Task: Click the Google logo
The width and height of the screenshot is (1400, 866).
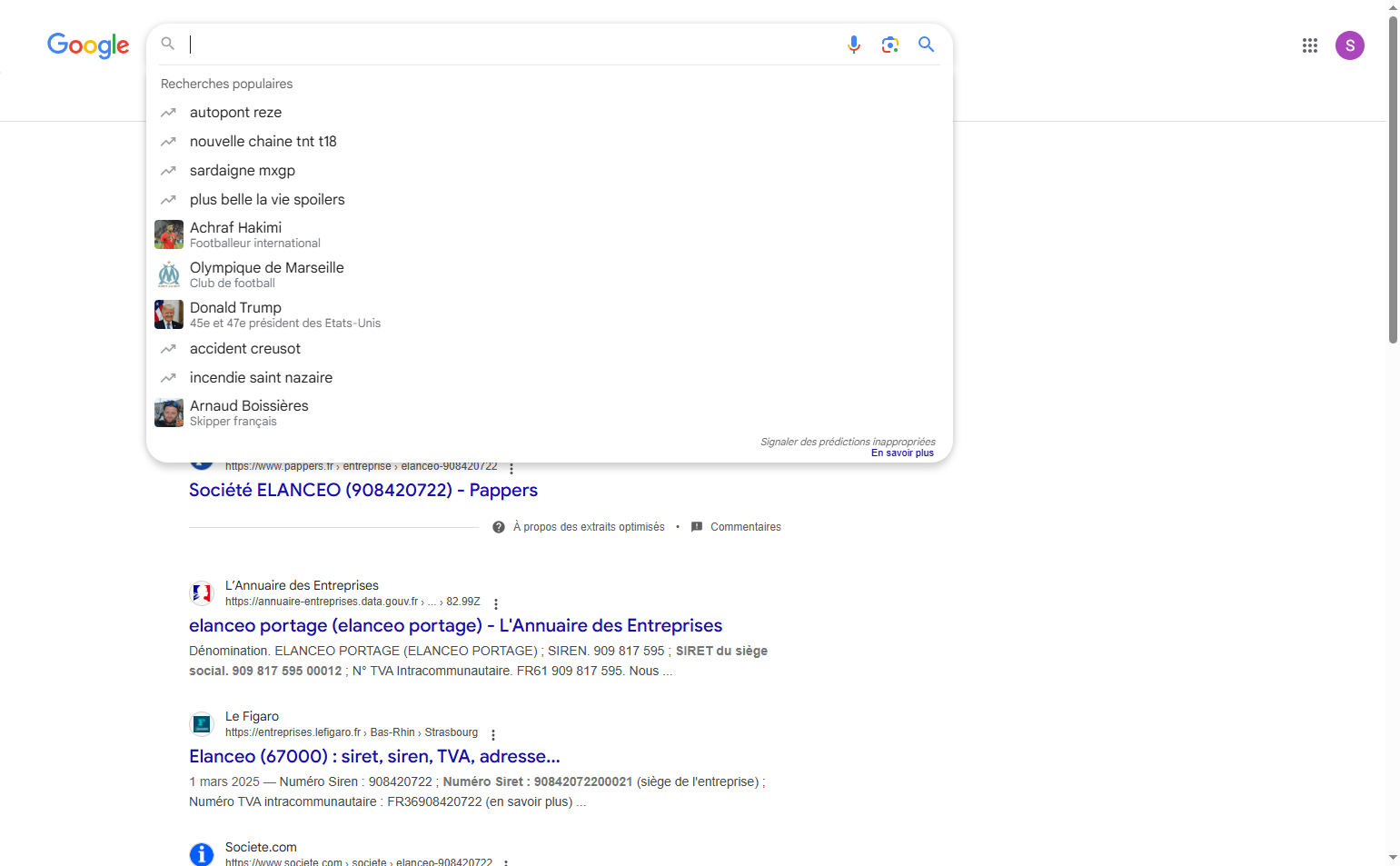Action: click(88, 45)
